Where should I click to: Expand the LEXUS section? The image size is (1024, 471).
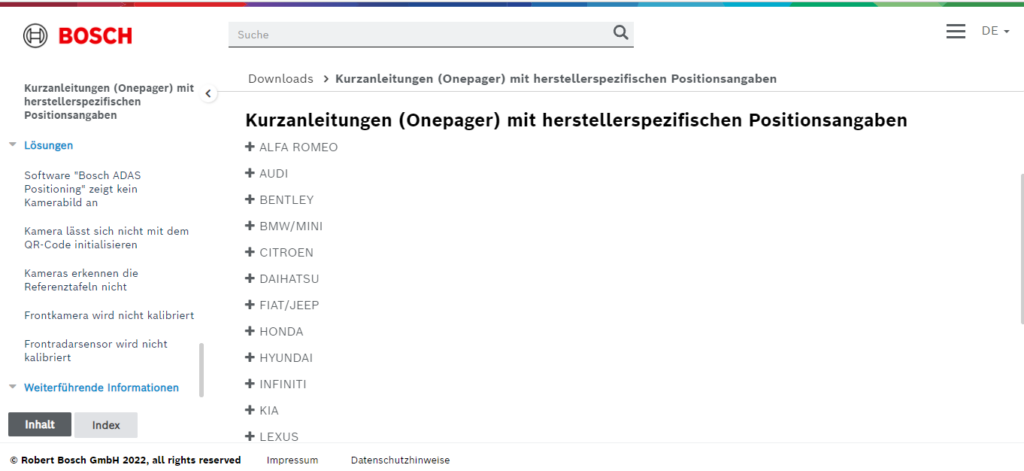coord(272,437)
